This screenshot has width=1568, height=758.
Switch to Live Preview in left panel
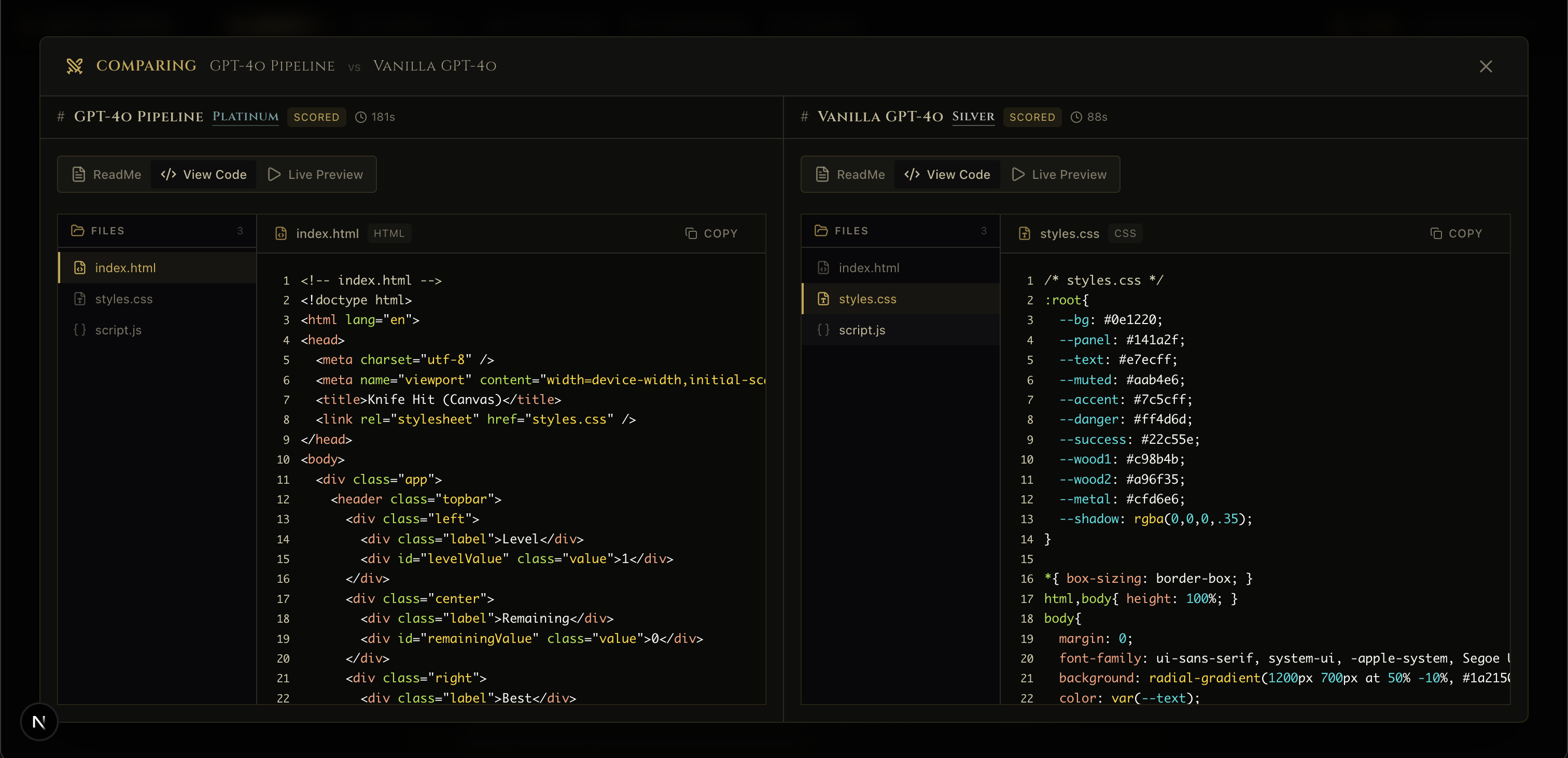[315, 175]
